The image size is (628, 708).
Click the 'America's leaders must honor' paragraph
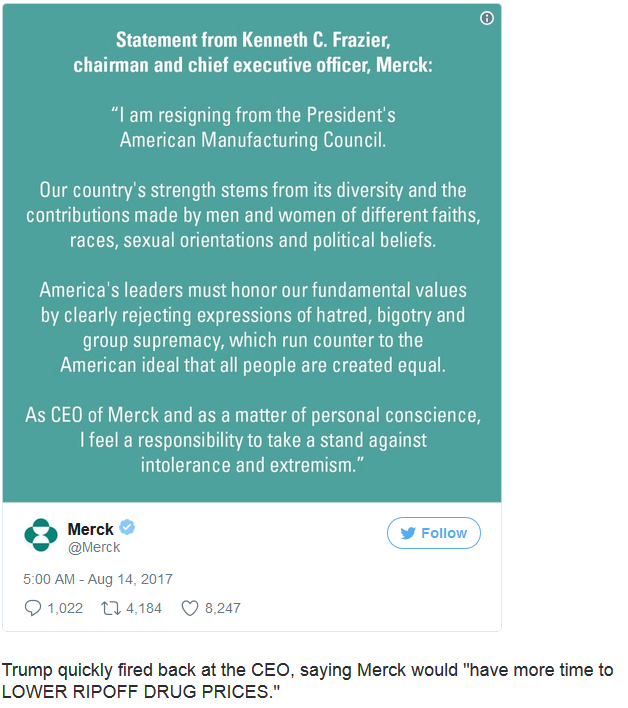pos(253,327)
